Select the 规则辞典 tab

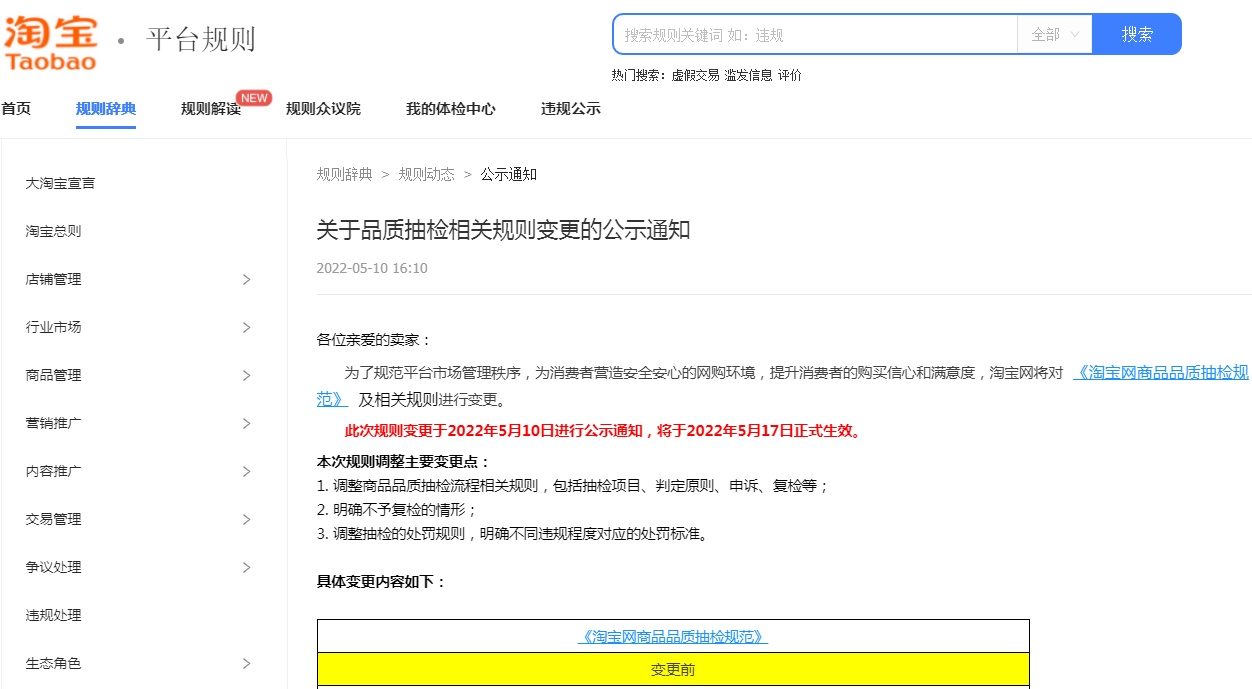pyautogui.click(x=106, y=109)
